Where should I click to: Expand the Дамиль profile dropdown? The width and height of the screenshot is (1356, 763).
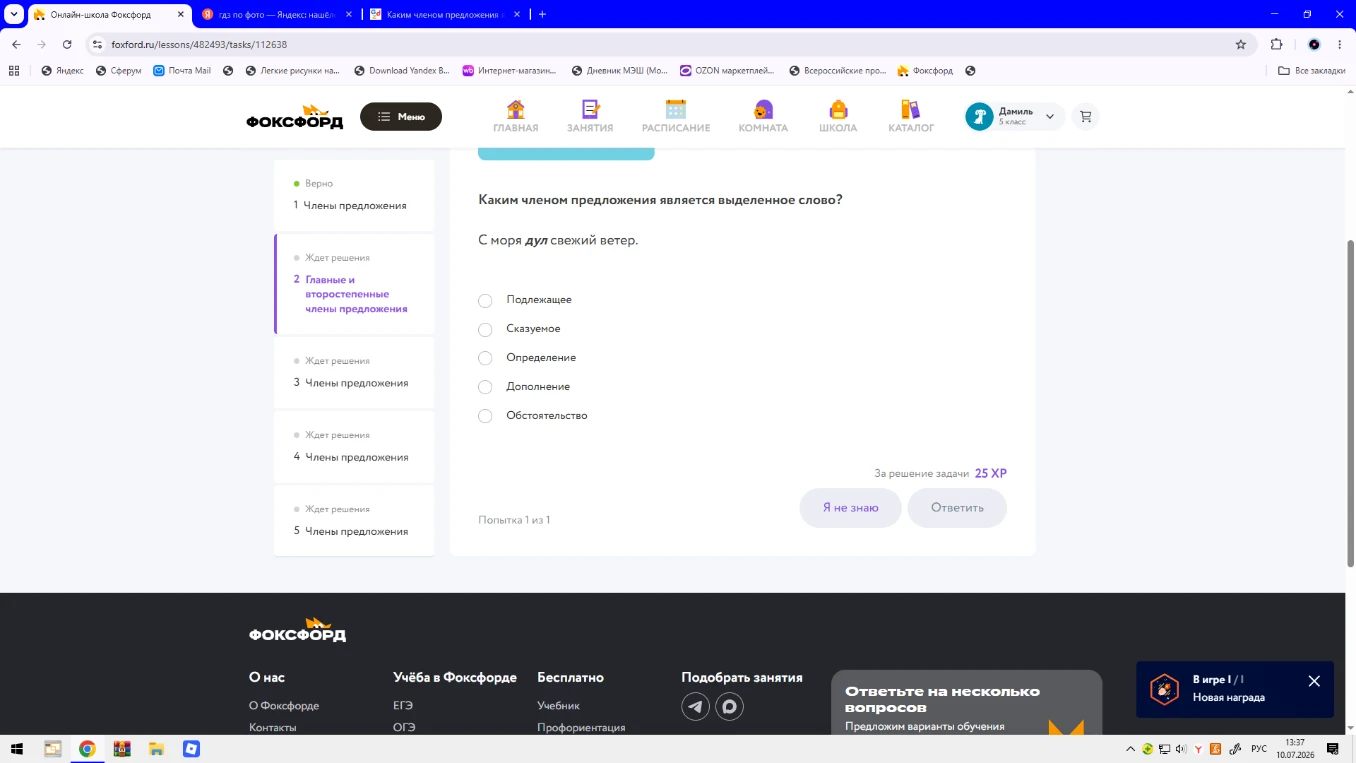[1050, 117]
